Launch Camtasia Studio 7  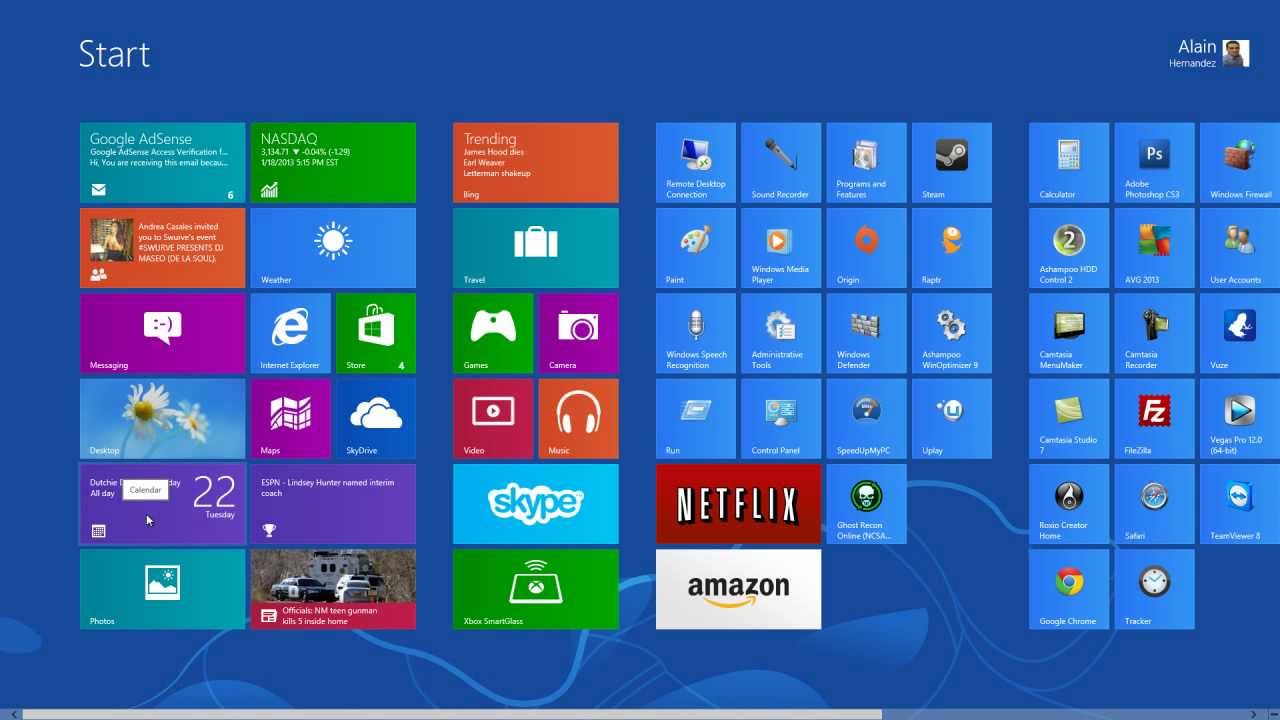click(1069, 419)
